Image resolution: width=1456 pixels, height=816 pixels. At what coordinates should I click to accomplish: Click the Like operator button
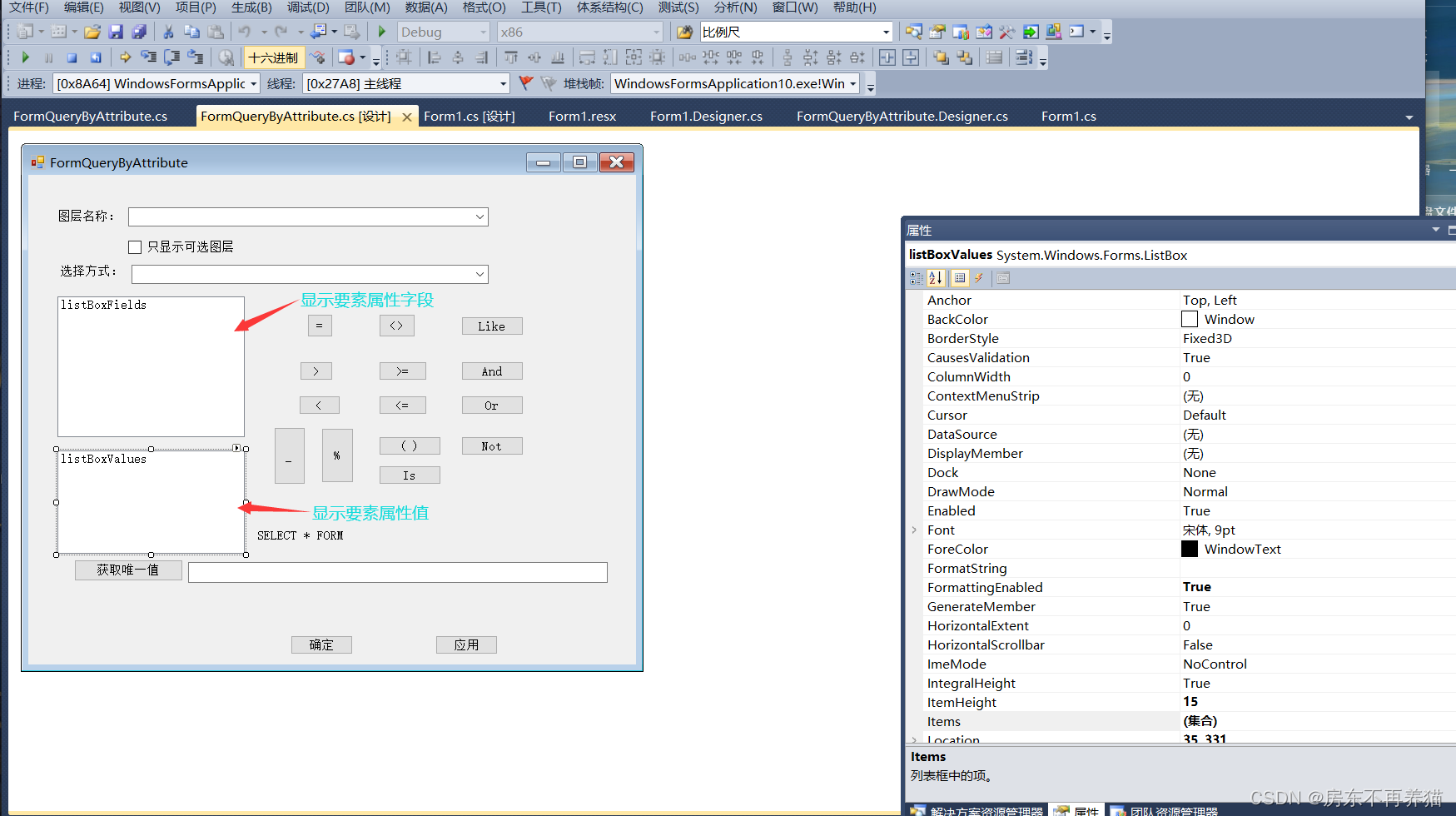point(492,326)
